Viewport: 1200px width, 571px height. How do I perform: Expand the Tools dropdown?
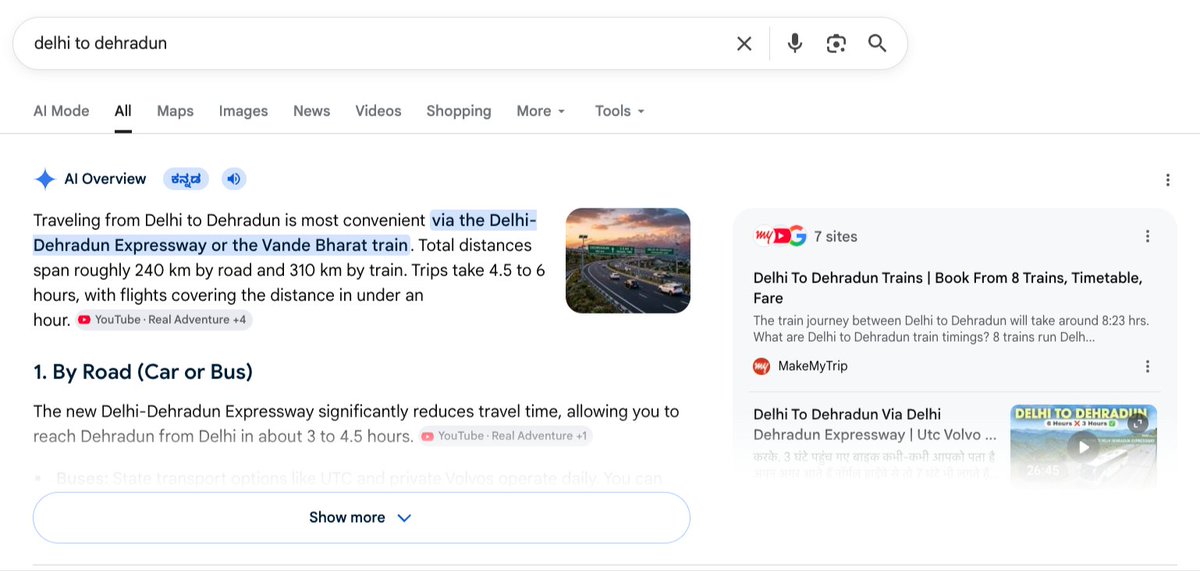click(x=619, y=111)
